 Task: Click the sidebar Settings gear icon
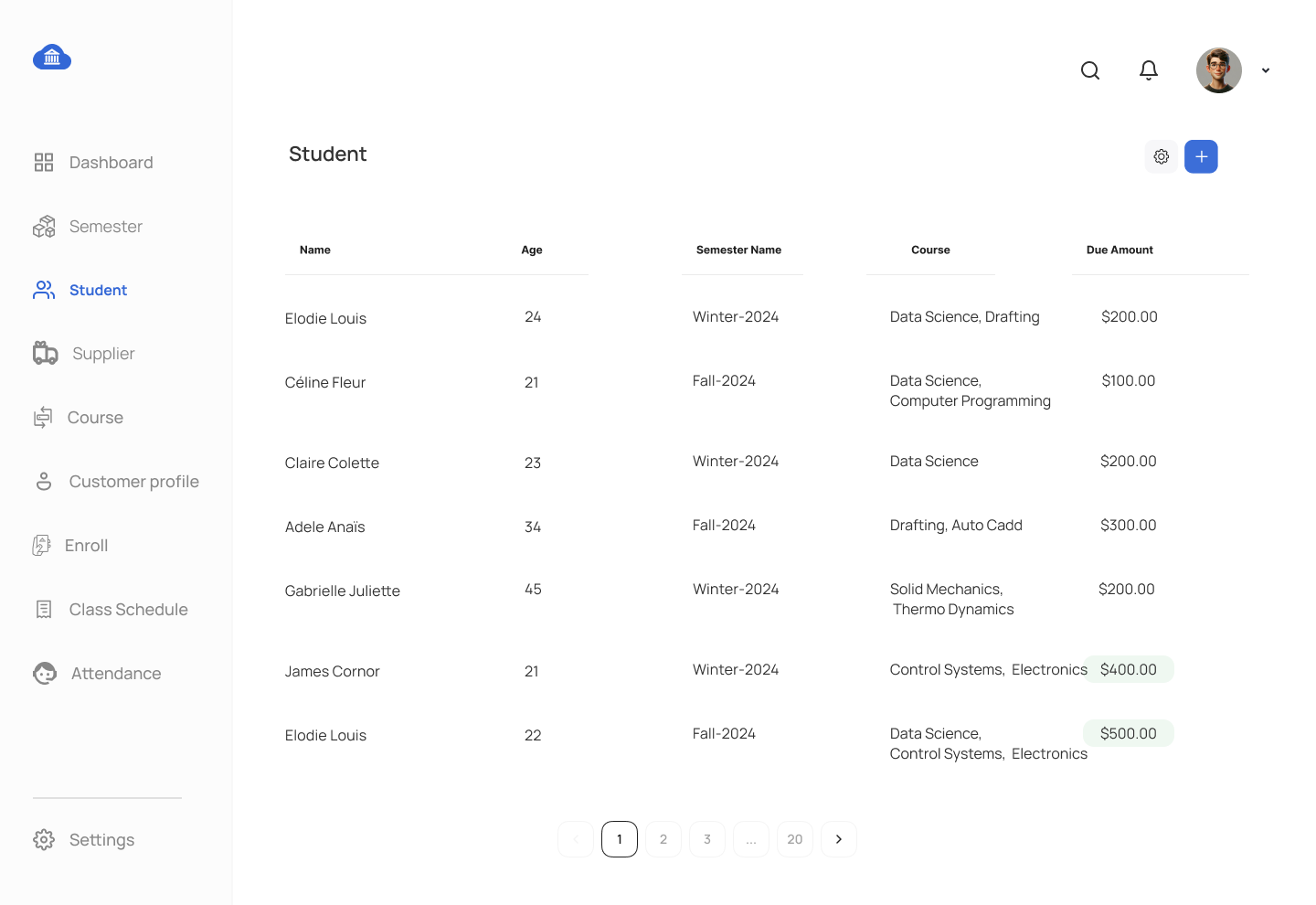pos(44,839)
